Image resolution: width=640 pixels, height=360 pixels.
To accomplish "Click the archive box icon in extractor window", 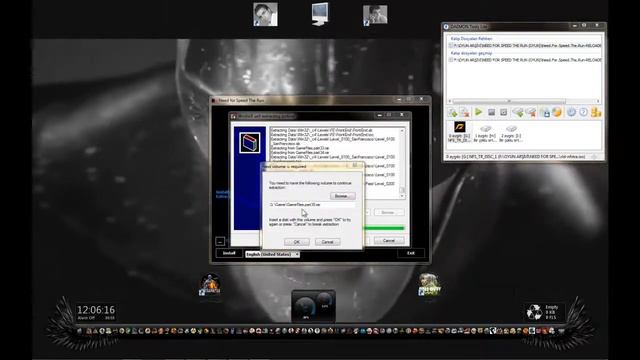I will pyautogui.click(x=249, y=143).
